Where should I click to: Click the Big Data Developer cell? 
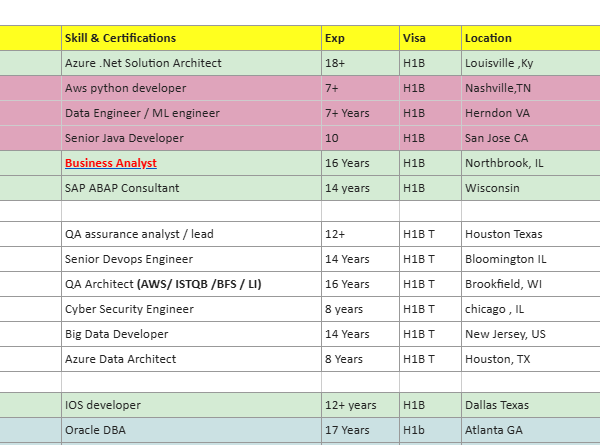pos(191,334)
